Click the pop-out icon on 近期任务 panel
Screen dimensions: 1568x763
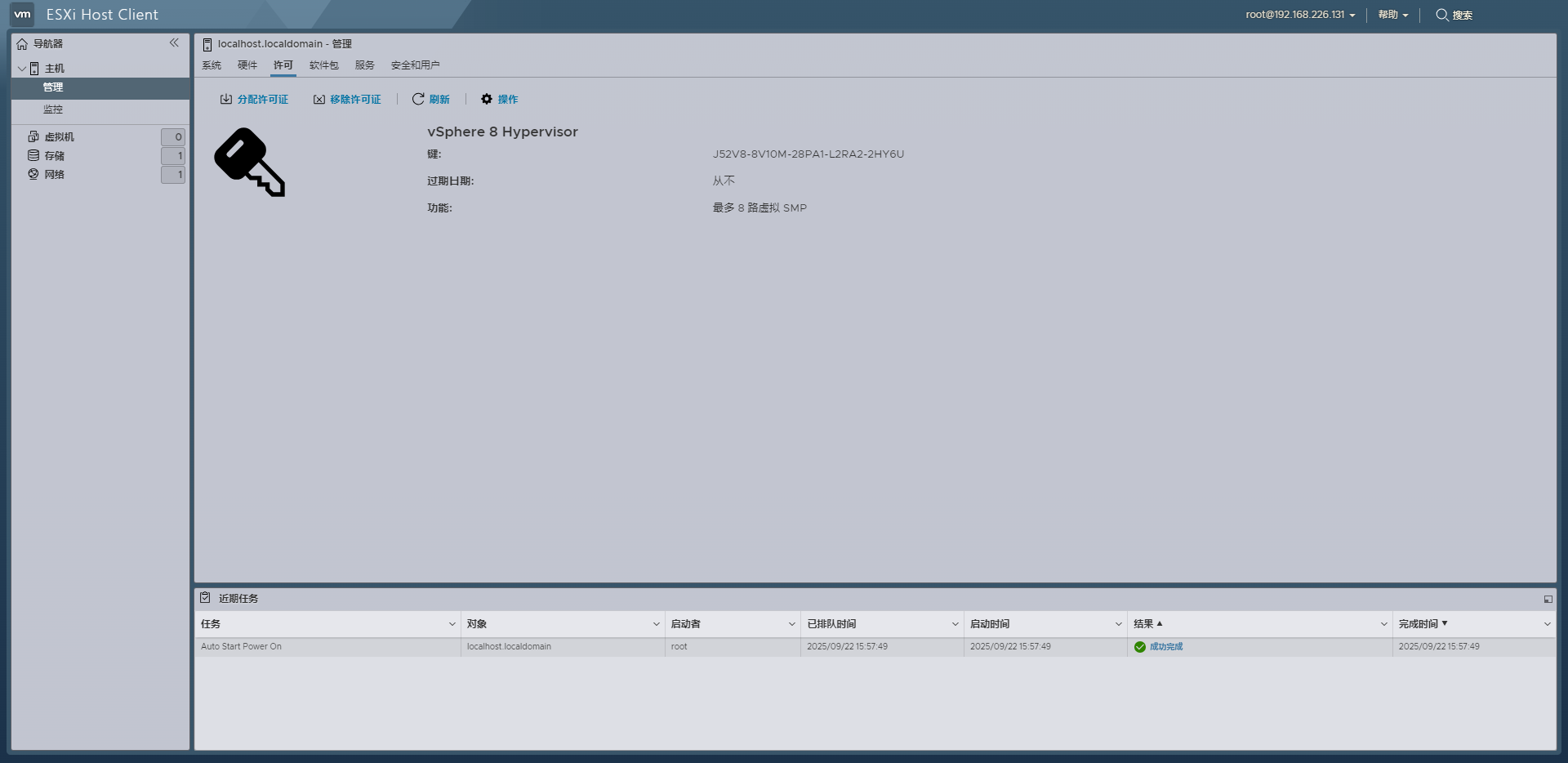[1548, 598]
